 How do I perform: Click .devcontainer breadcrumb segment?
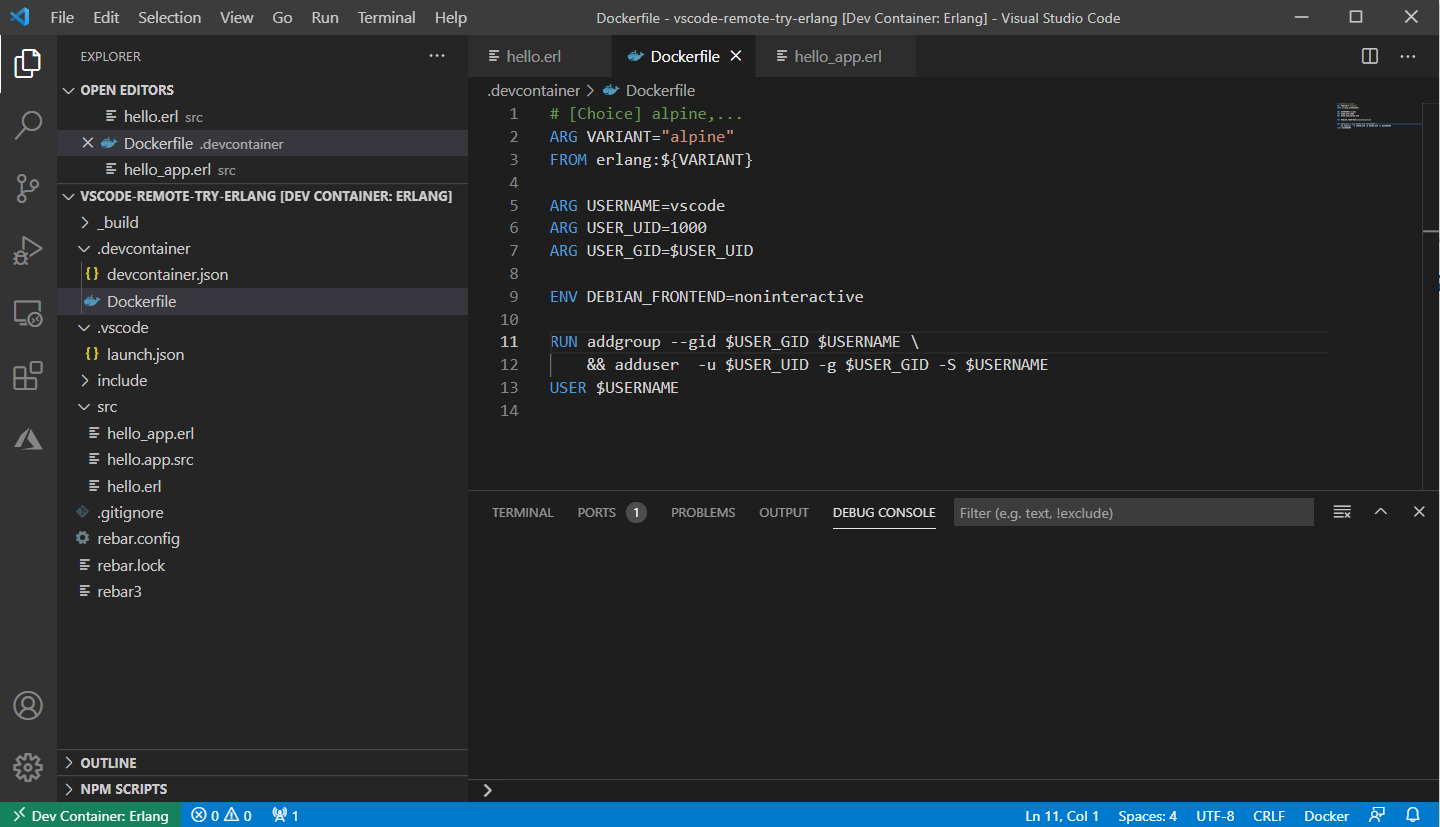pos(533,90)
